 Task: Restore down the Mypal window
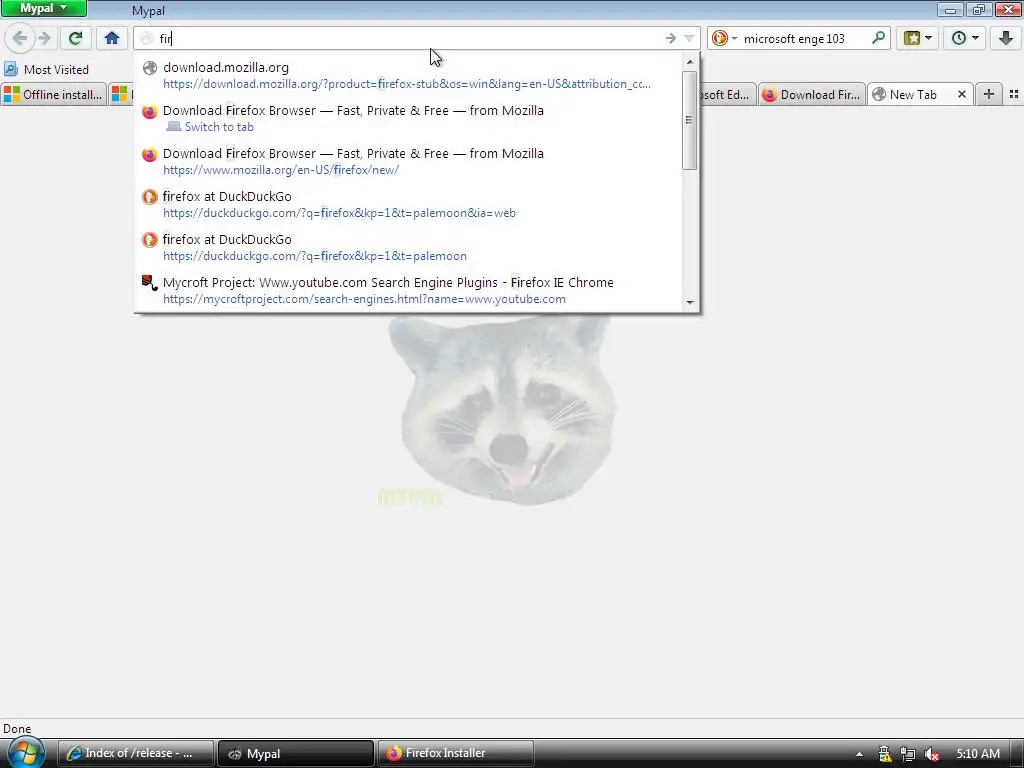pyautogui.click(x=979, y=9)
